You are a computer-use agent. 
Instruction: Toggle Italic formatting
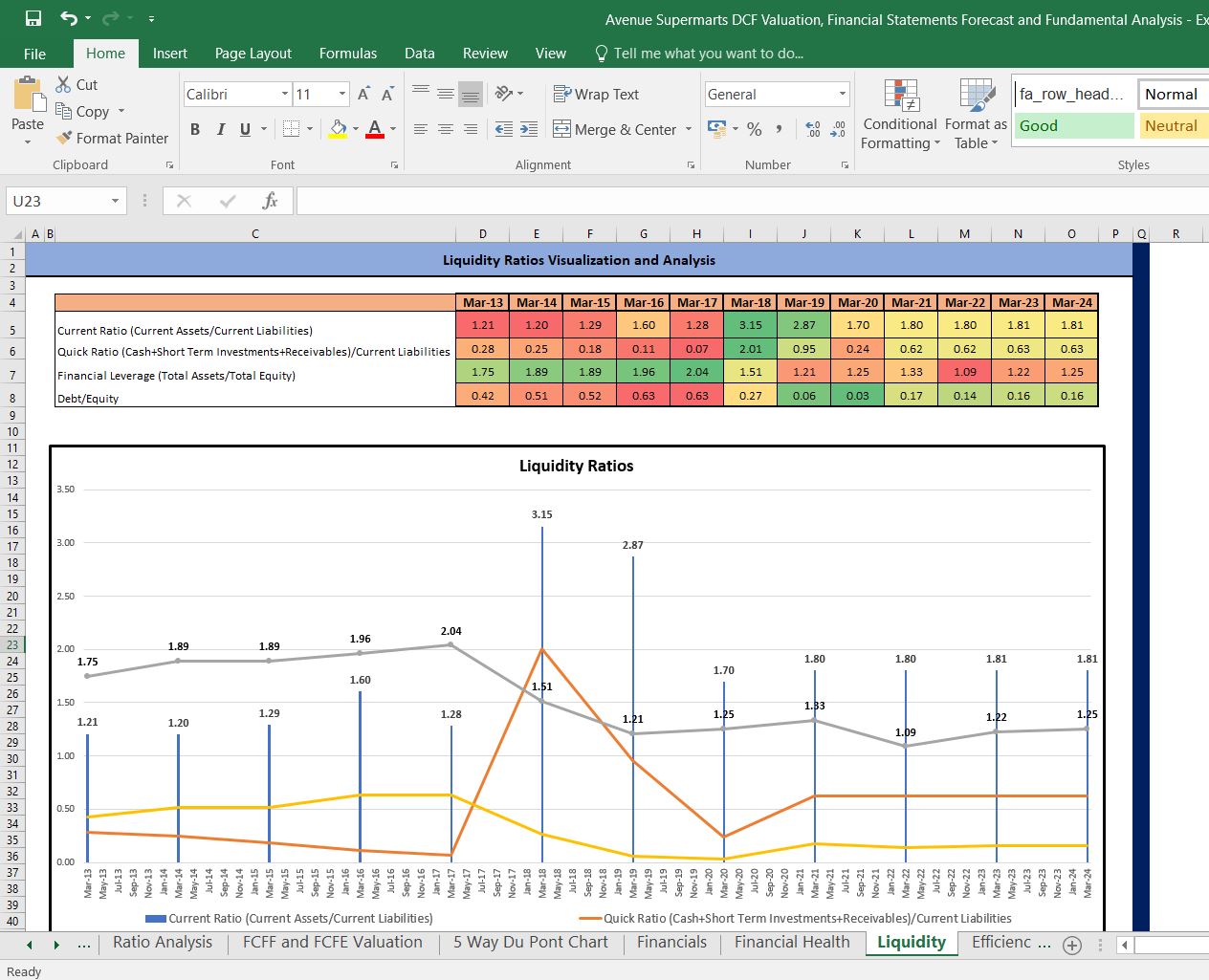pos(221,129)
